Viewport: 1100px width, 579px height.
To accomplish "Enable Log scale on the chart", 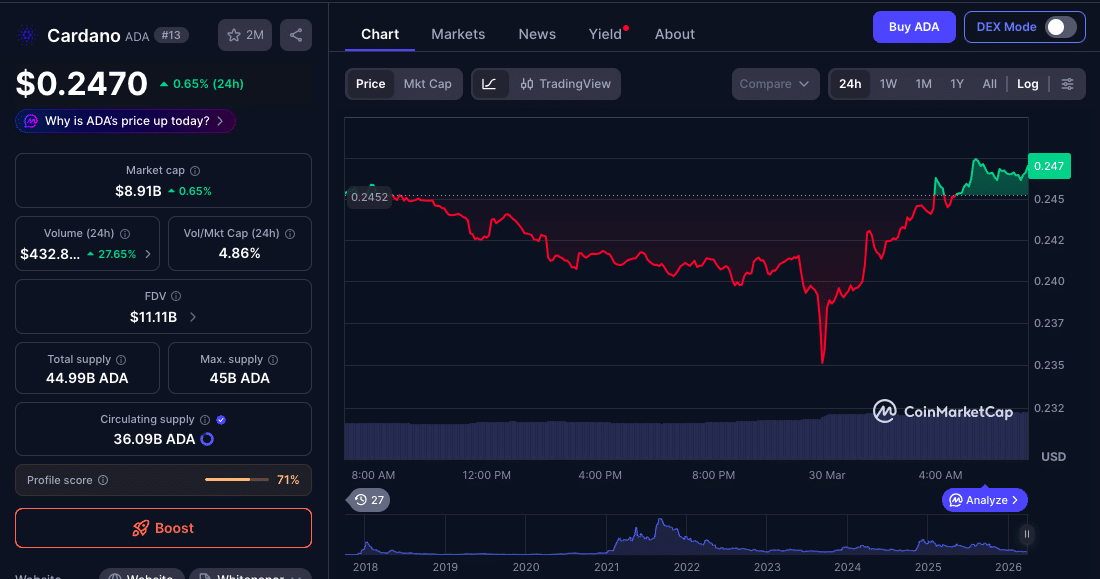I will pyautogui.click(x=1027, y=84).
